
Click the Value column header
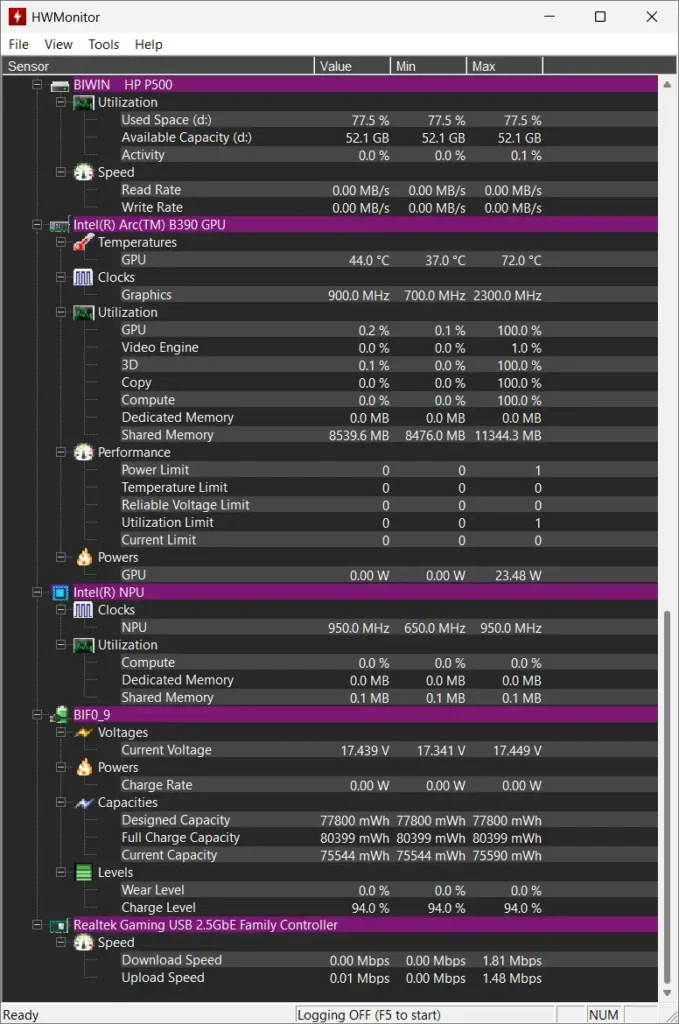coord(353,66)
